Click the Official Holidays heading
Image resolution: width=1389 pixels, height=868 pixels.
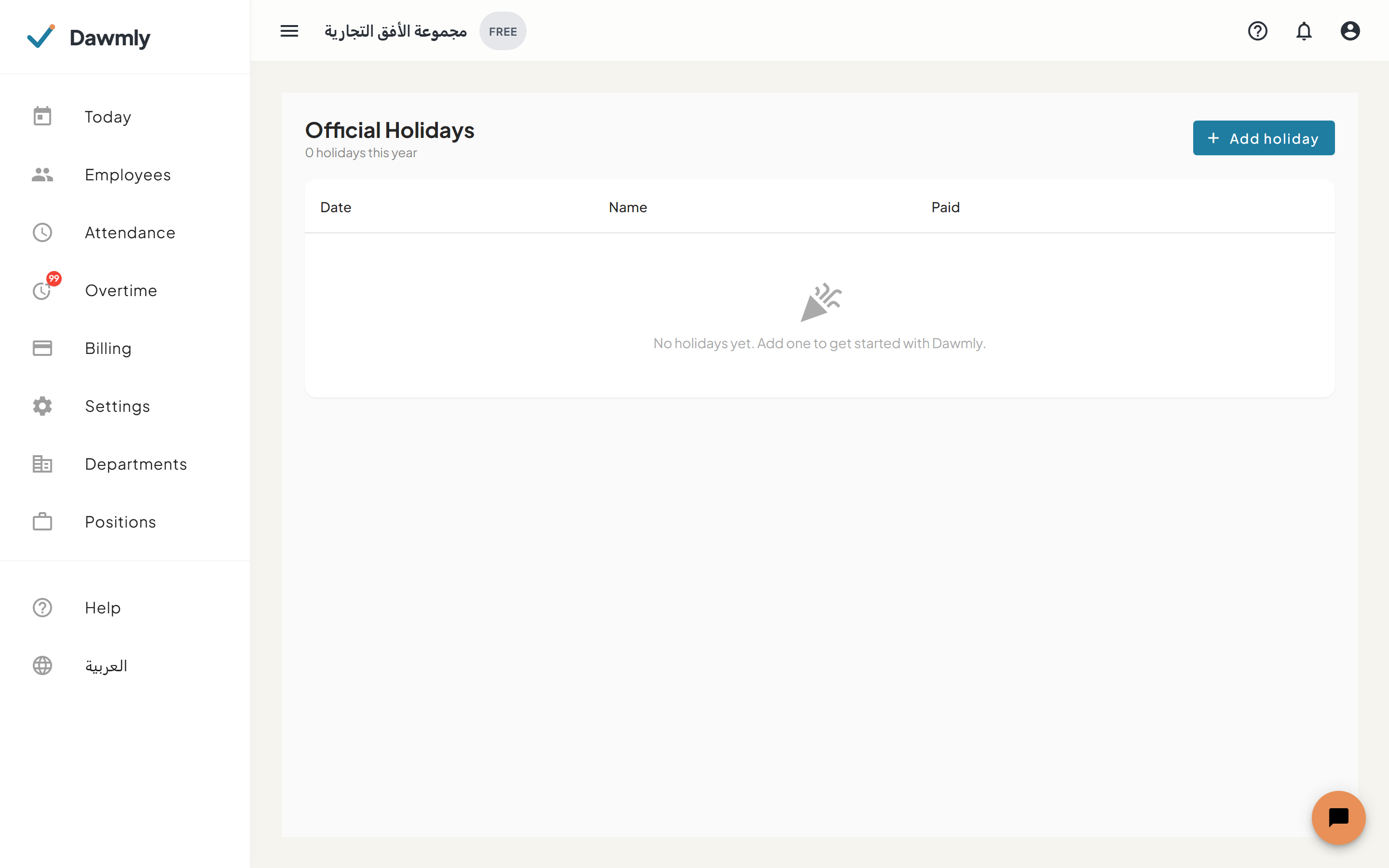390,130
